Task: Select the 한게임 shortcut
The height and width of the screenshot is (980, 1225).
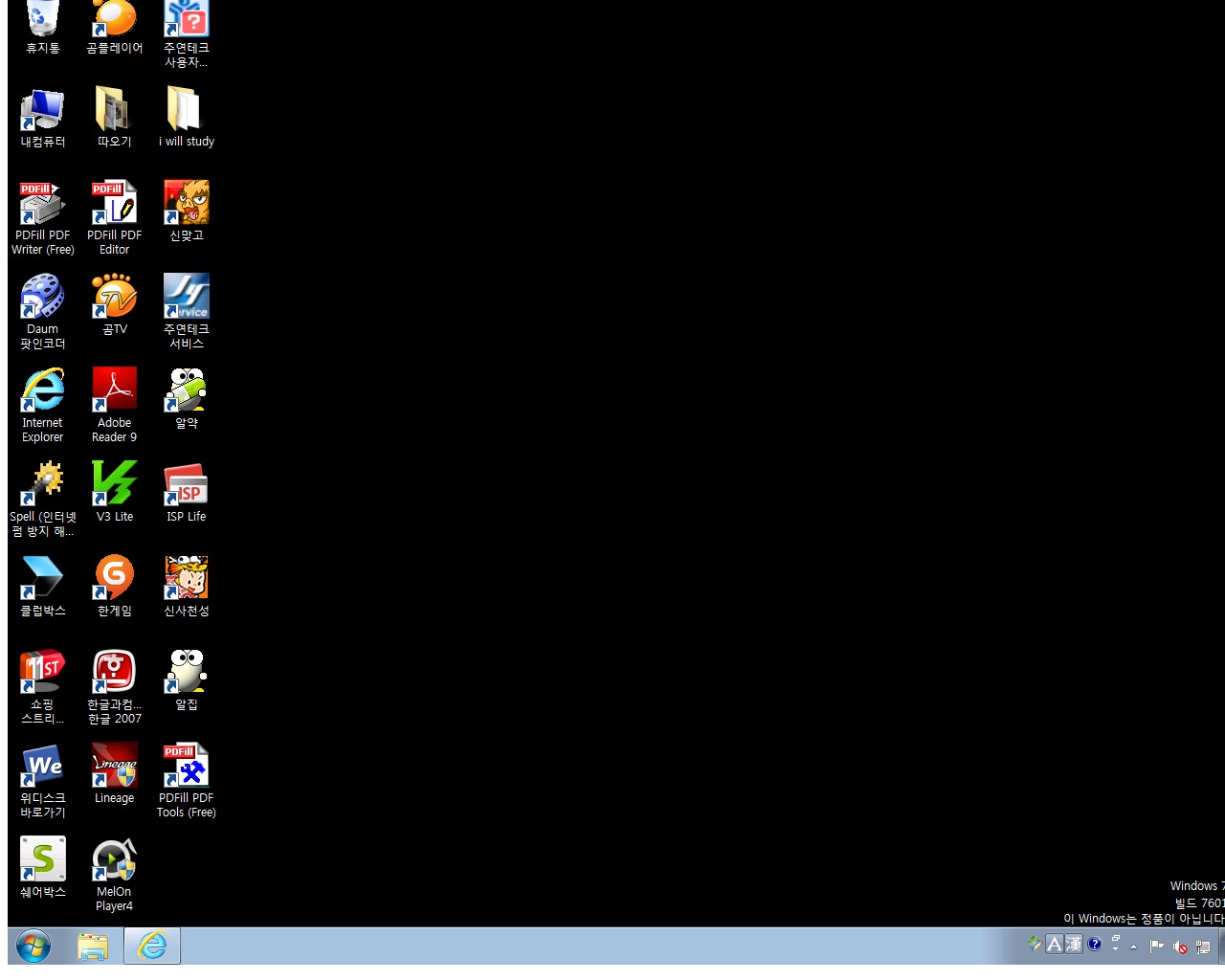Action: tap(114, 586)
